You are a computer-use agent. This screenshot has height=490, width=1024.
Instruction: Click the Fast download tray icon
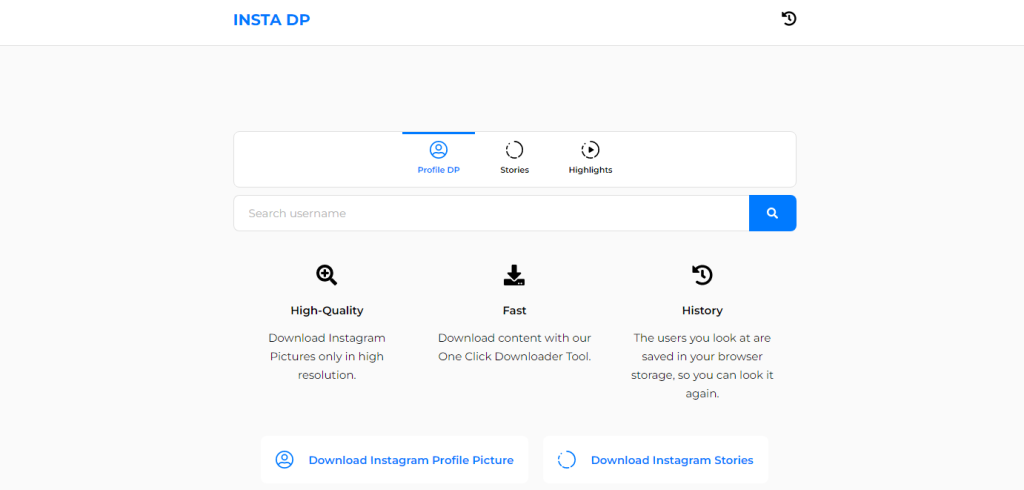coord(514,275)
